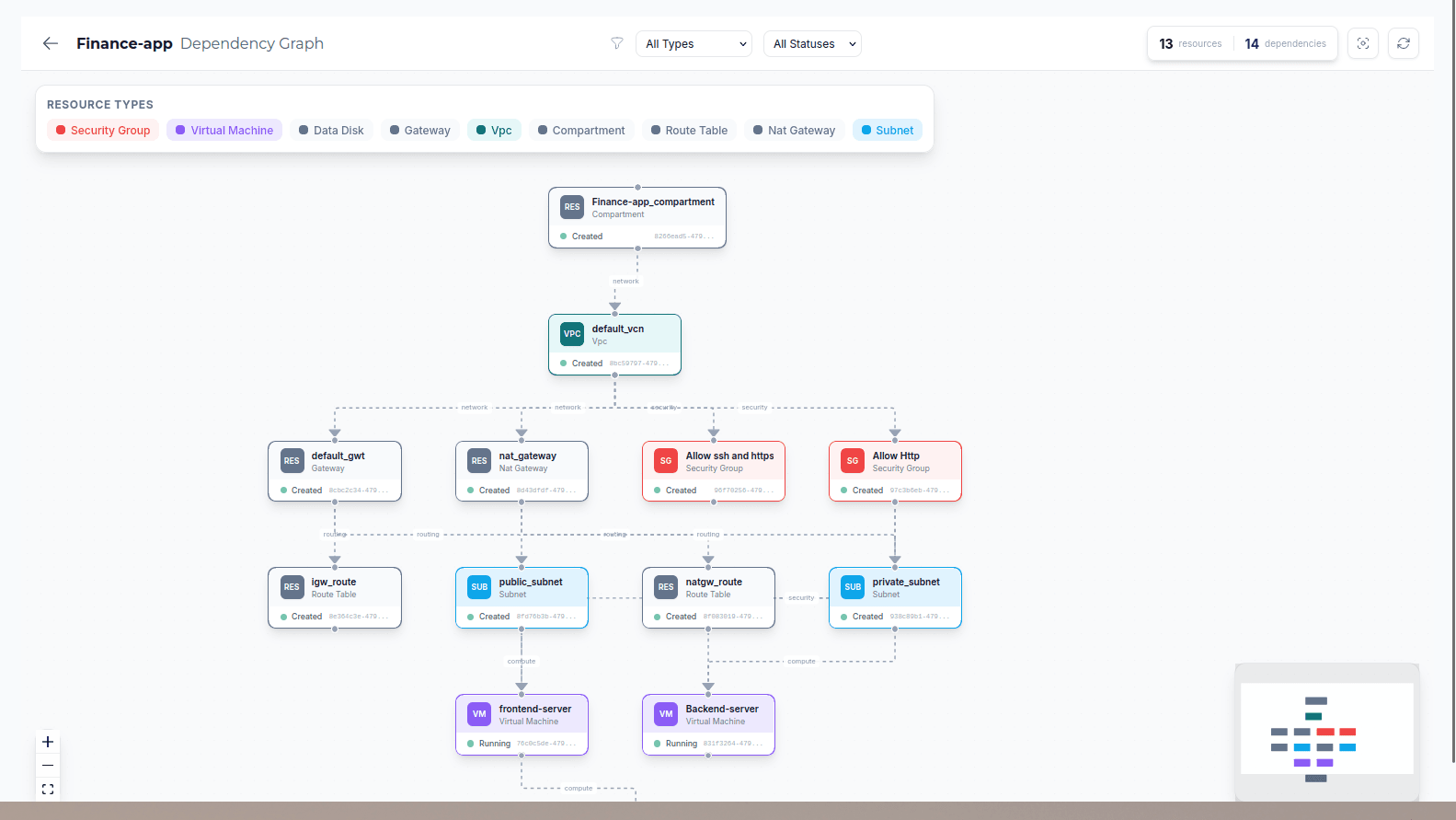This screenshot has width=1456, height=820.
Task: Go back using the left arrow
Action: point(51,43)
